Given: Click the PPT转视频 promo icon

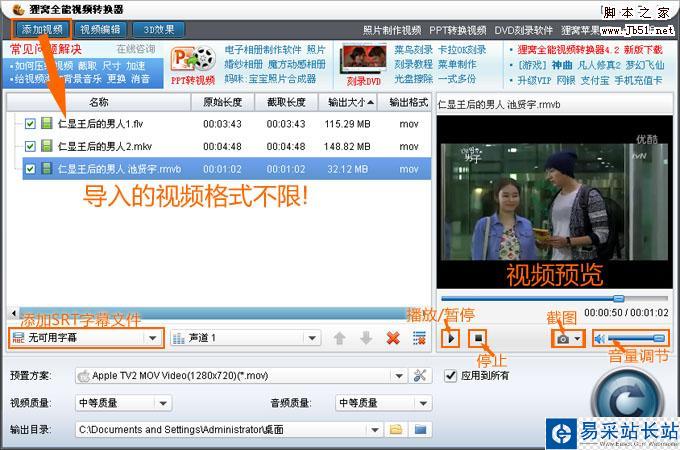Looking at the screenshot, I should tap(193, 65).
